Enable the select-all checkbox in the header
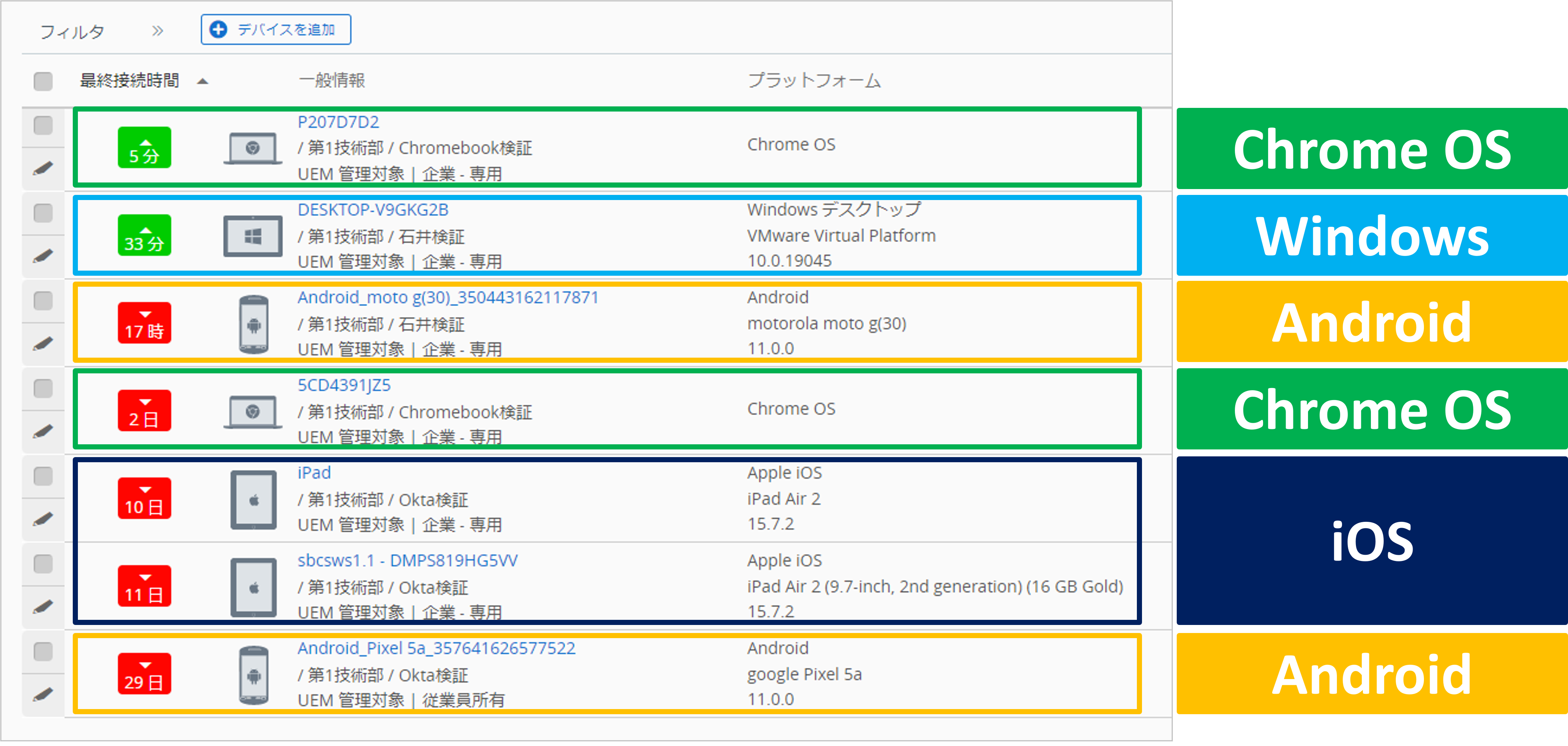The height and width of the screenshot is (746, 1568). coord(43,81)
